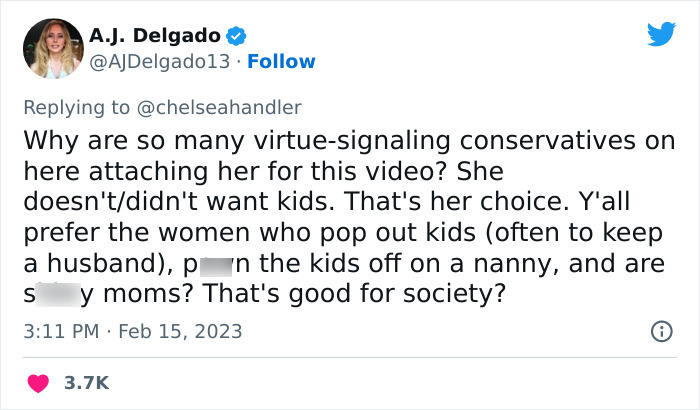Open the tweet info circle icon
Viewport: 700px width, 410px height.
[x=661, y=330]
